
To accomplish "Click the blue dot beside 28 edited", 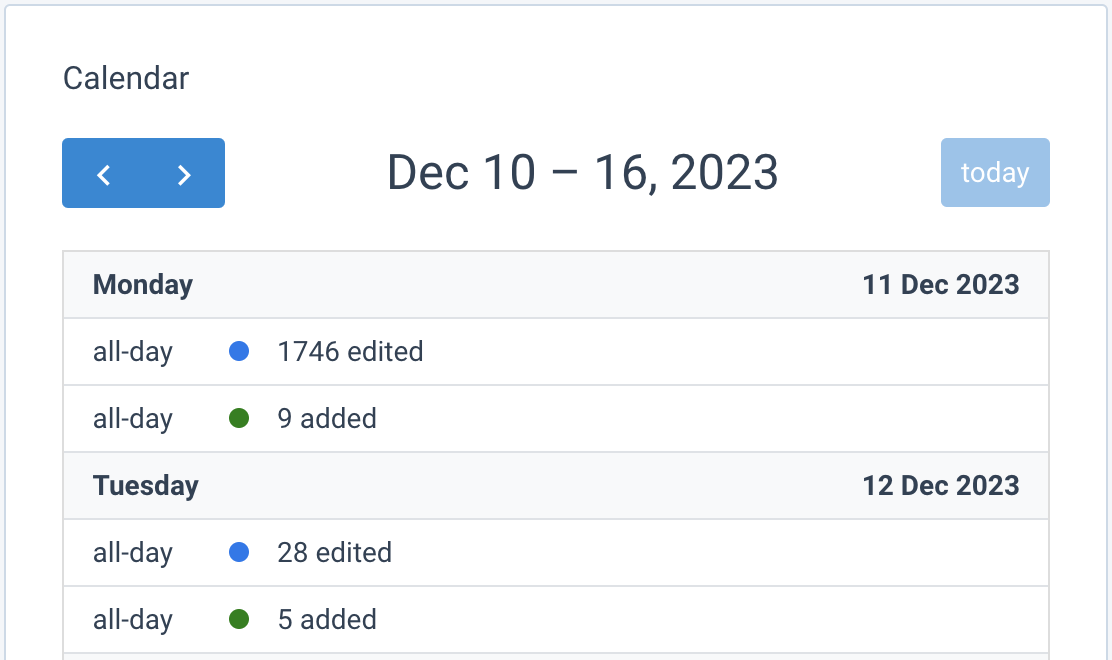I will [x=239, y=552].
